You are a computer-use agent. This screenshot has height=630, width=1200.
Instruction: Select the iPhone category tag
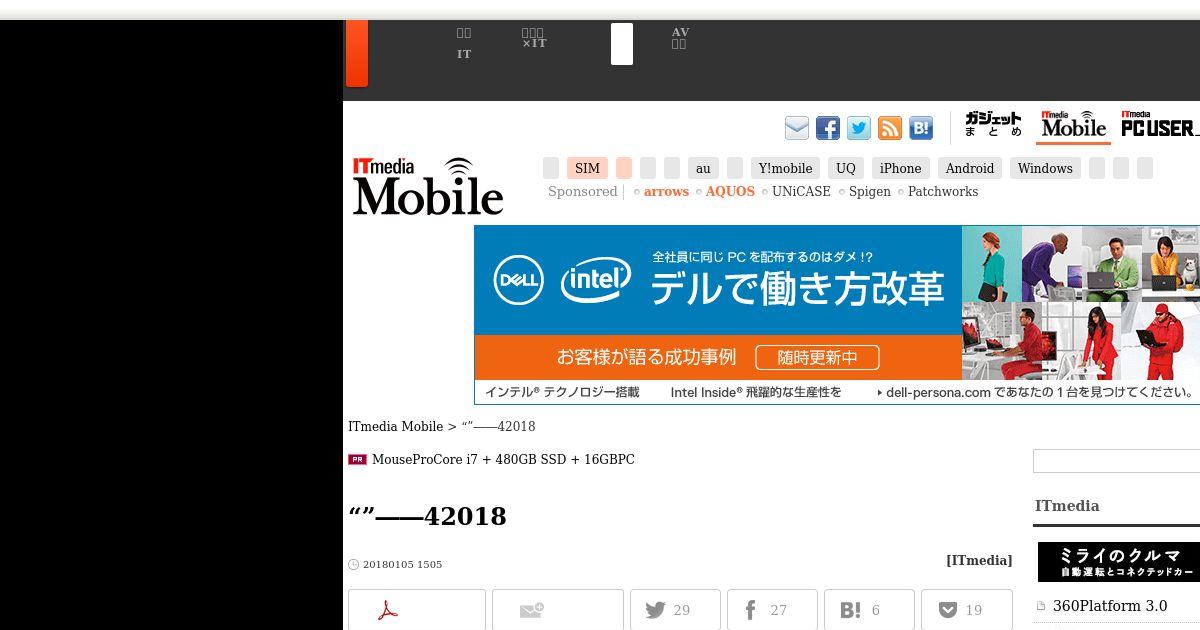pyautogui.click(x=900, y=168)
